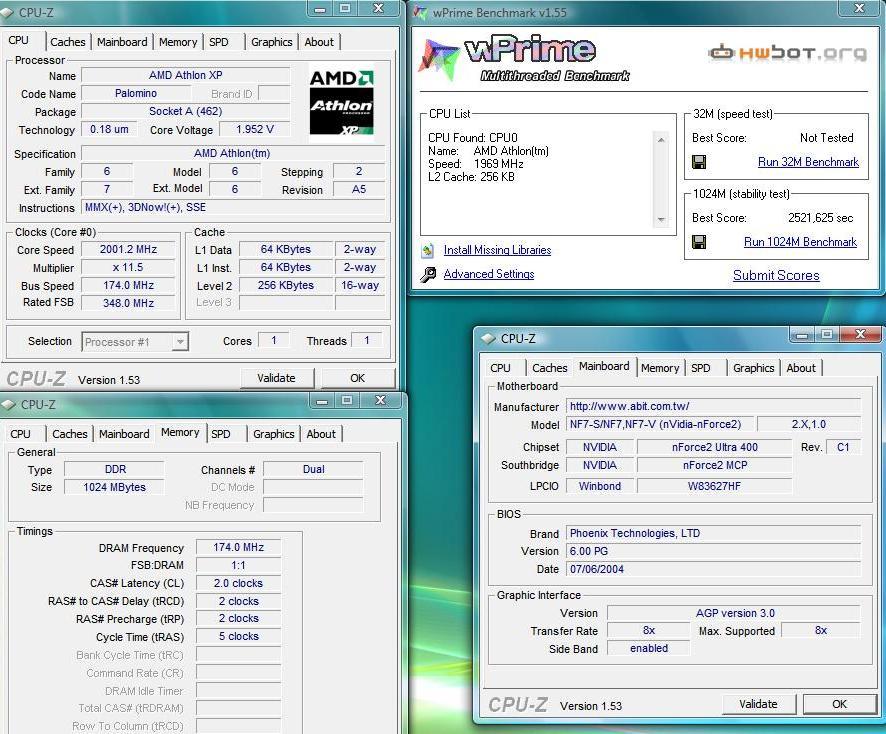Open About tab in Mainboard CPU-Z window

coord(801,368)
